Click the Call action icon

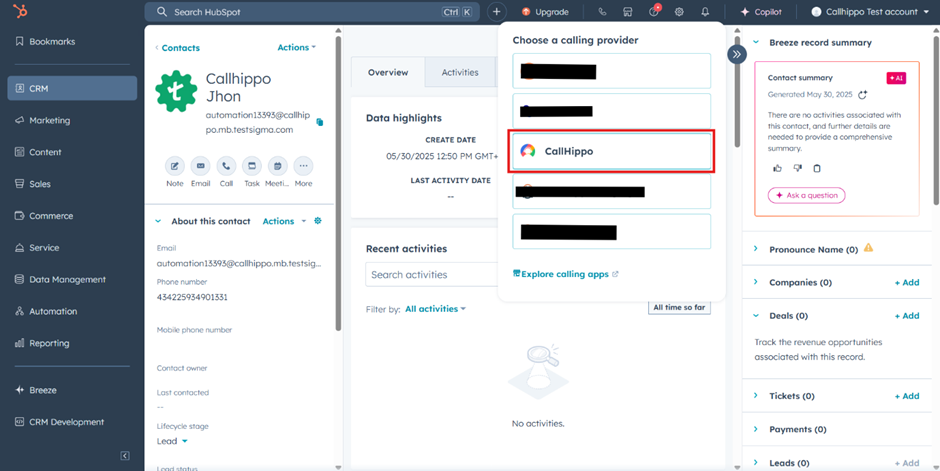pos(226,166)
